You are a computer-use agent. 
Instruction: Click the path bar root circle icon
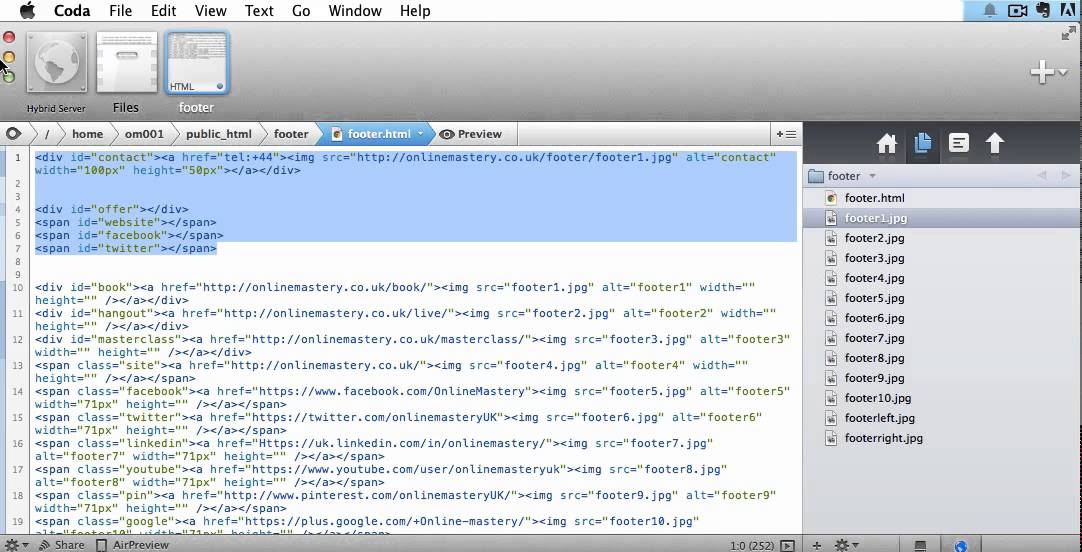click(13, 134)
